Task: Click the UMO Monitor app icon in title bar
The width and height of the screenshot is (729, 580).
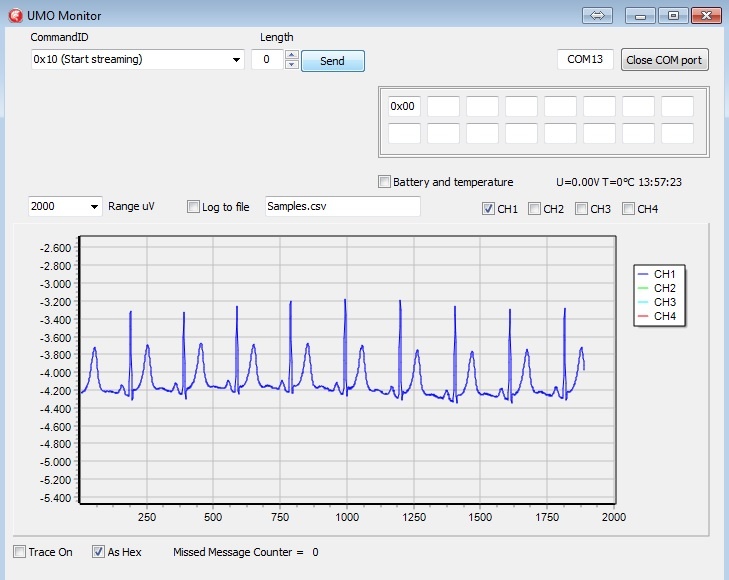Action: 16,16
